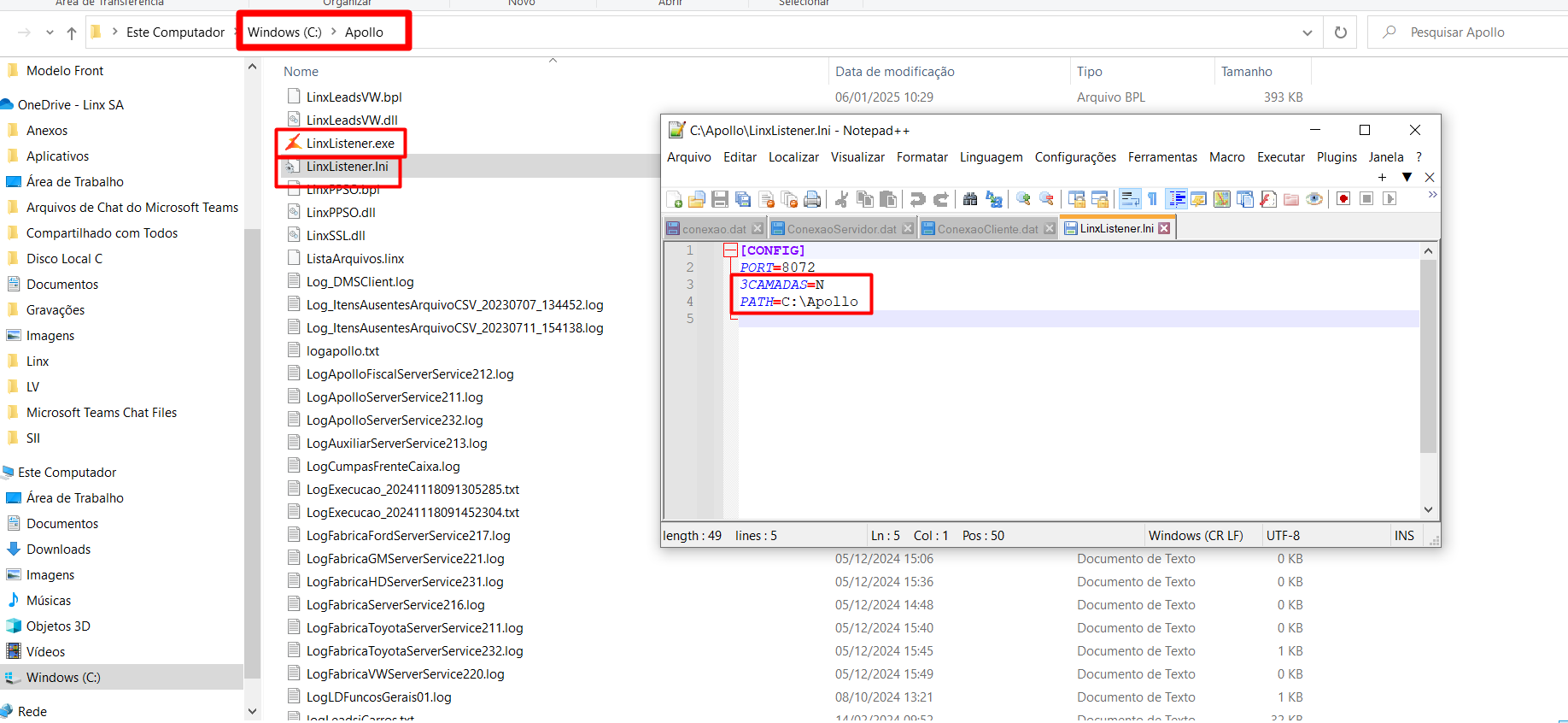Zoom out of the editor text

pos(1046,199)
